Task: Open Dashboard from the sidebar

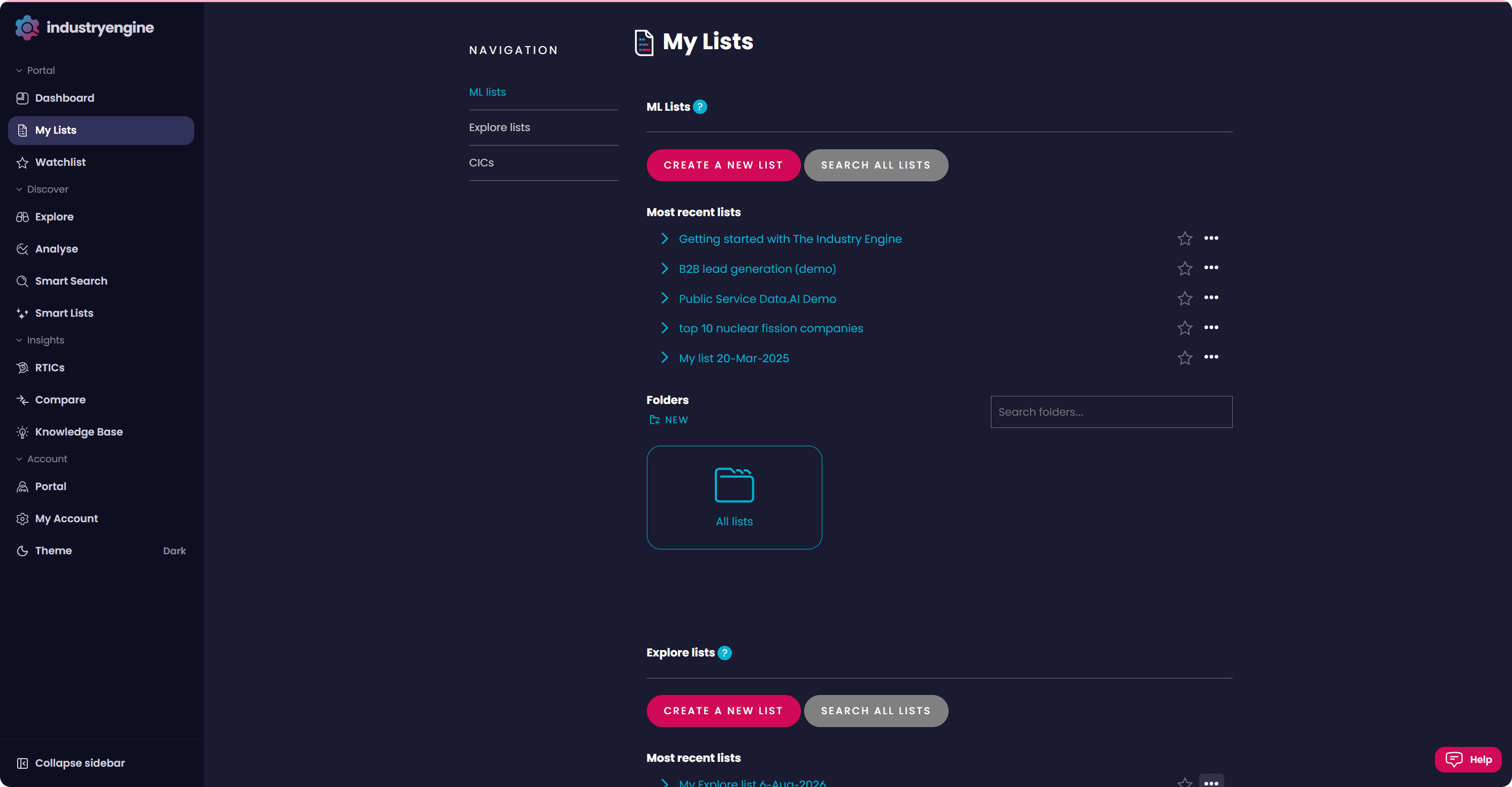Action: (101, 98)
